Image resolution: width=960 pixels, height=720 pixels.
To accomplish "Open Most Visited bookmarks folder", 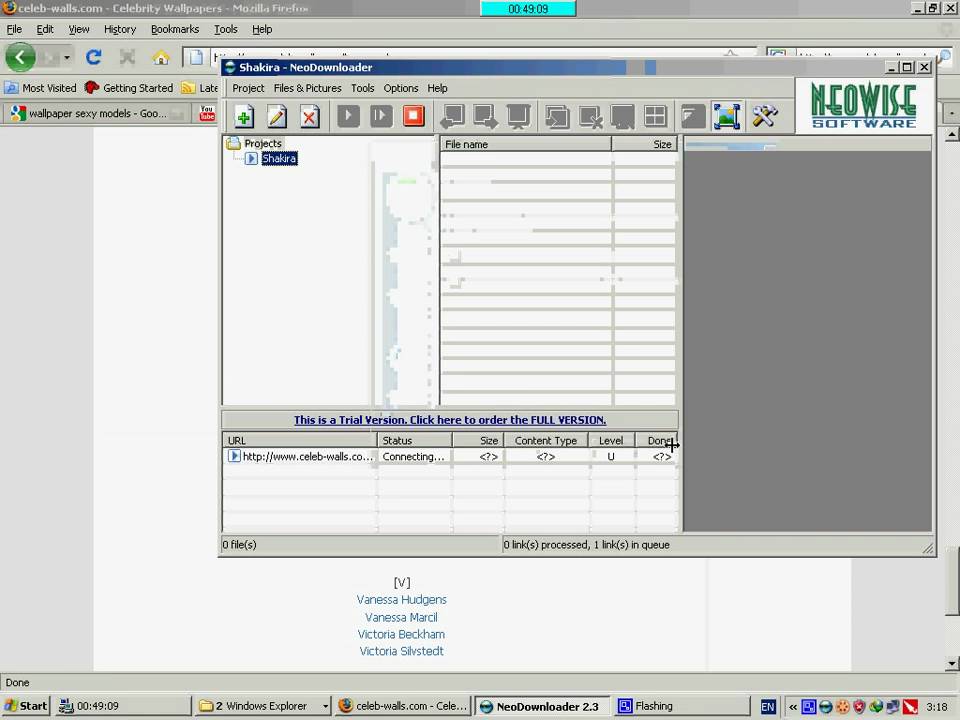I will click(x=40, y=88).
